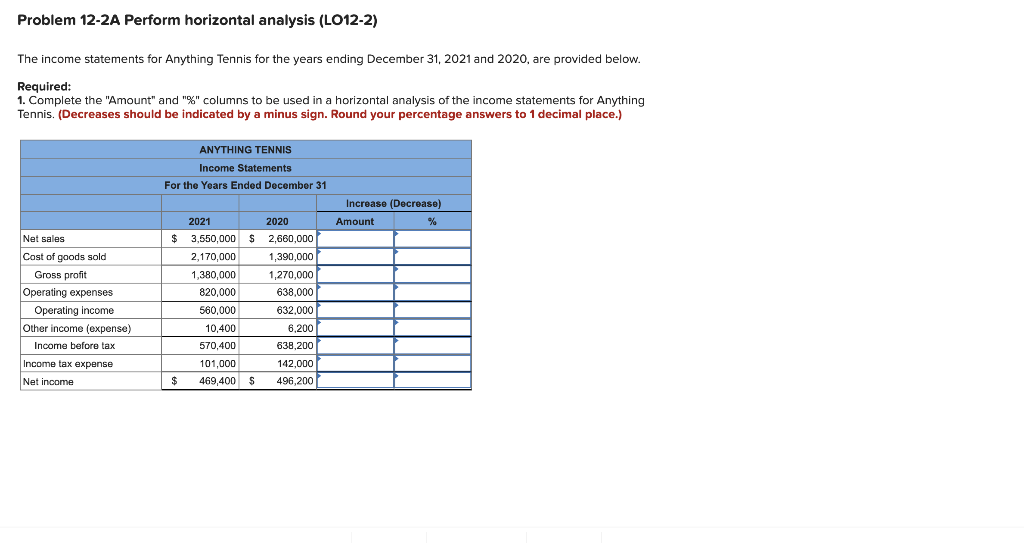Screen dimensions: 1024x543
Task: Click the red rounding instruction text
Action: [x=340, y=114]
